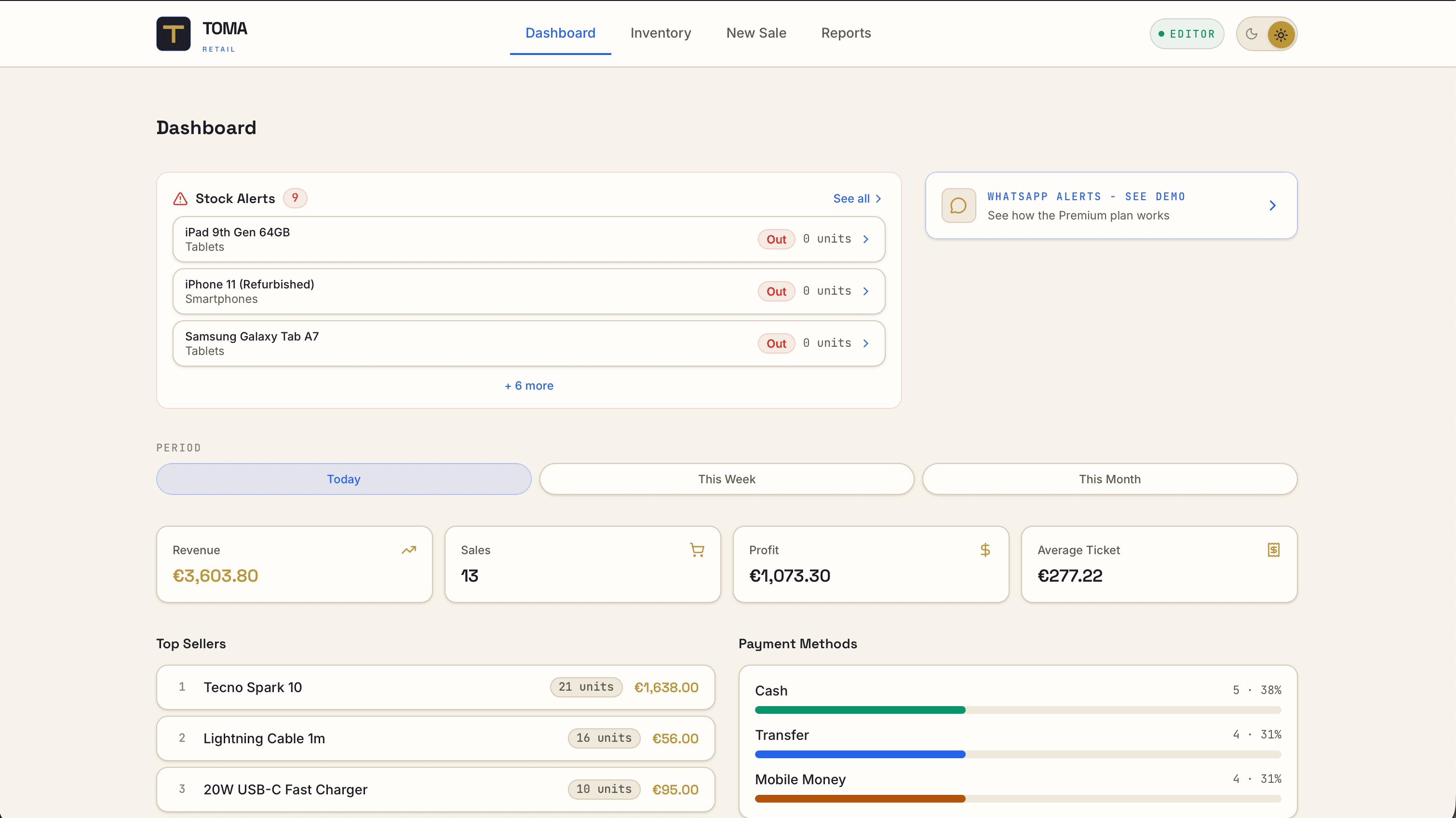
Task: Open the iPhone 11 Refurbished row chevron
Action: click(x=866, y=291)
